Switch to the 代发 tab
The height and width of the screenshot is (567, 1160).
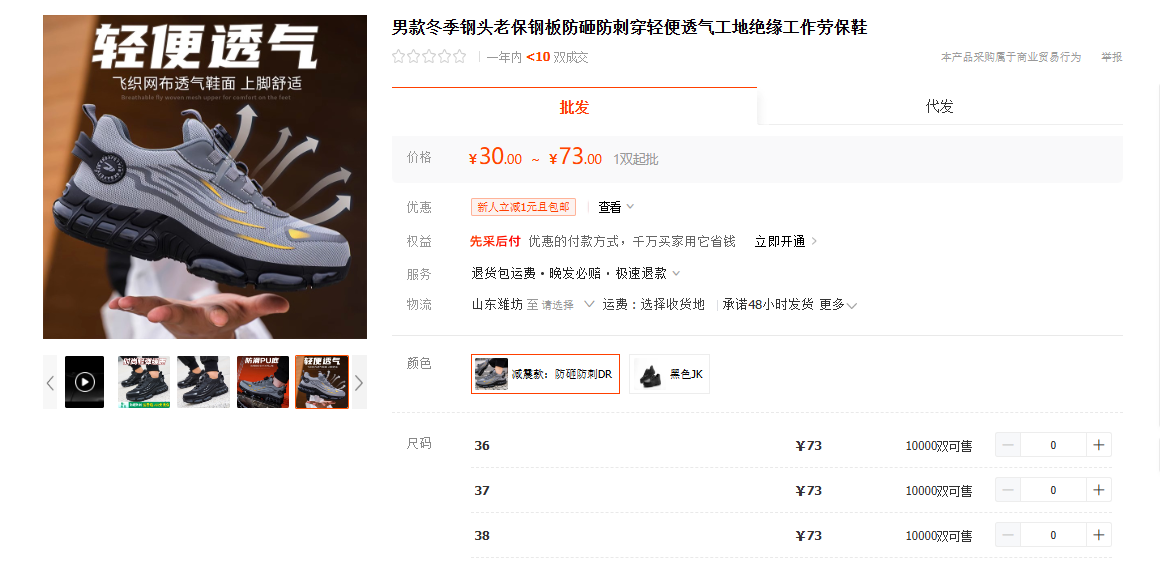pos(940,107)
